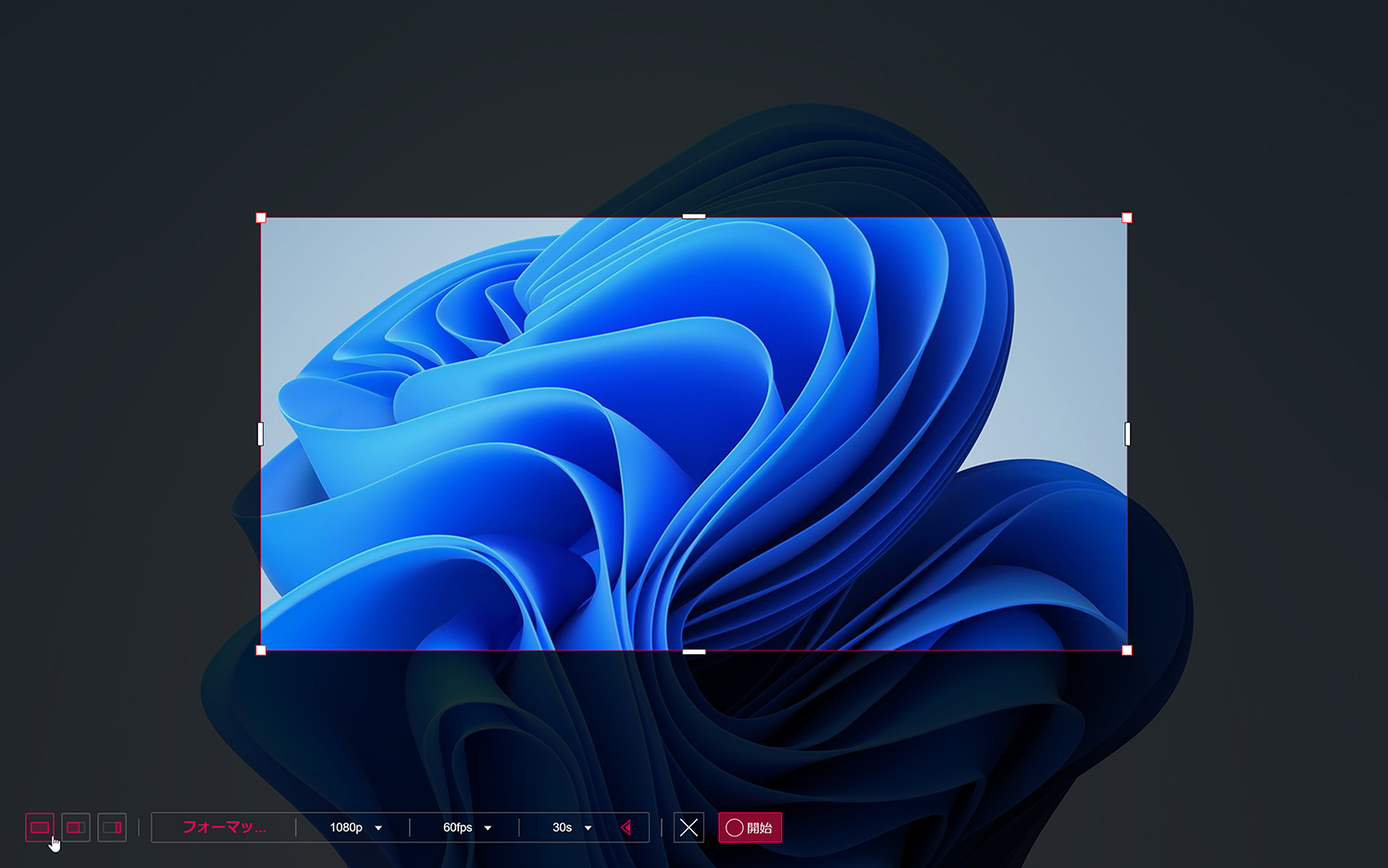This screenshot has height=868, width=1388.
Task: Click the bottom-left corner handle of the selection
Action: 261,651
